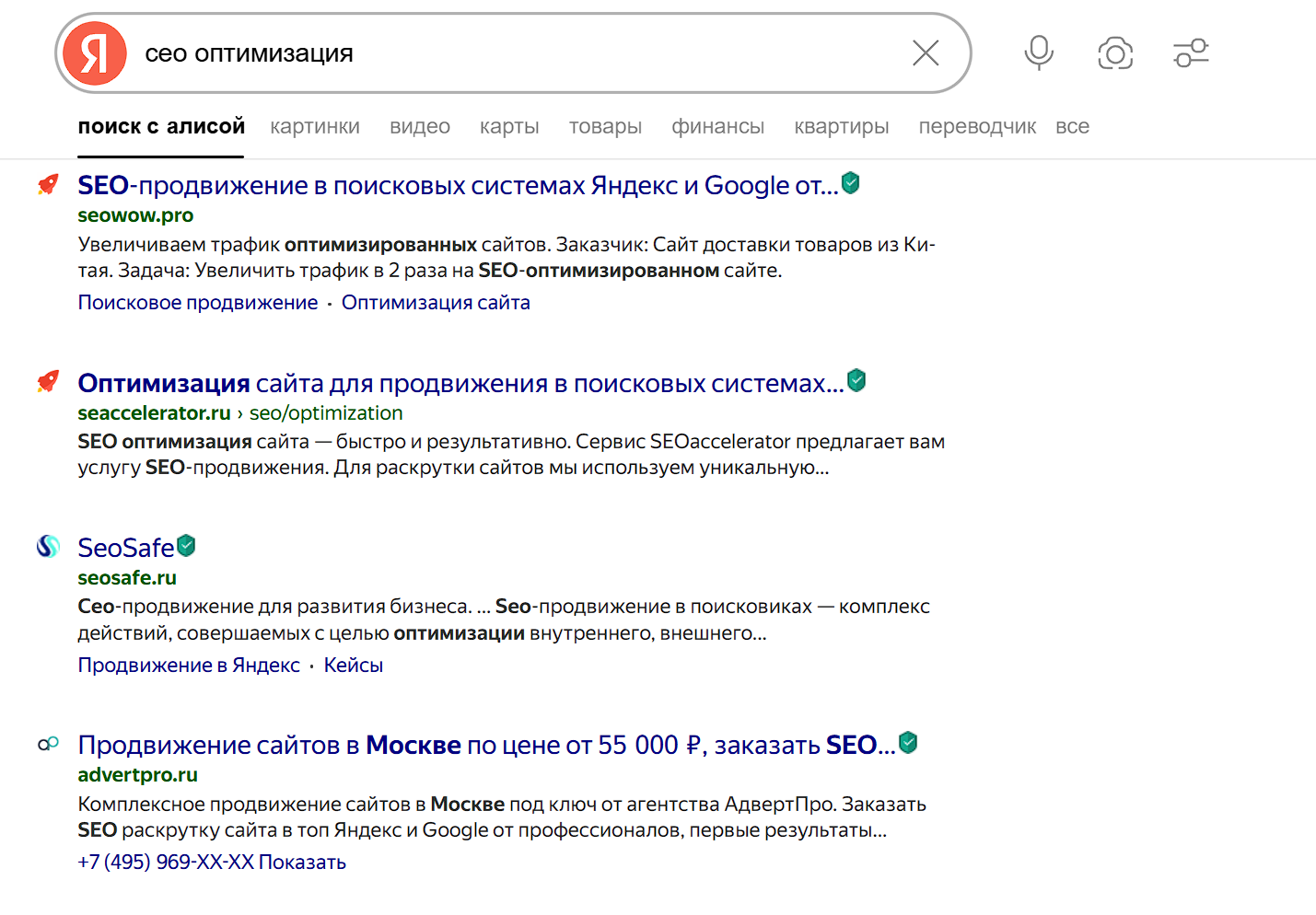Clear the query with the X button
Viewport: 1316px width, 915px height.
pyautogui.click(x=925, y=52)
